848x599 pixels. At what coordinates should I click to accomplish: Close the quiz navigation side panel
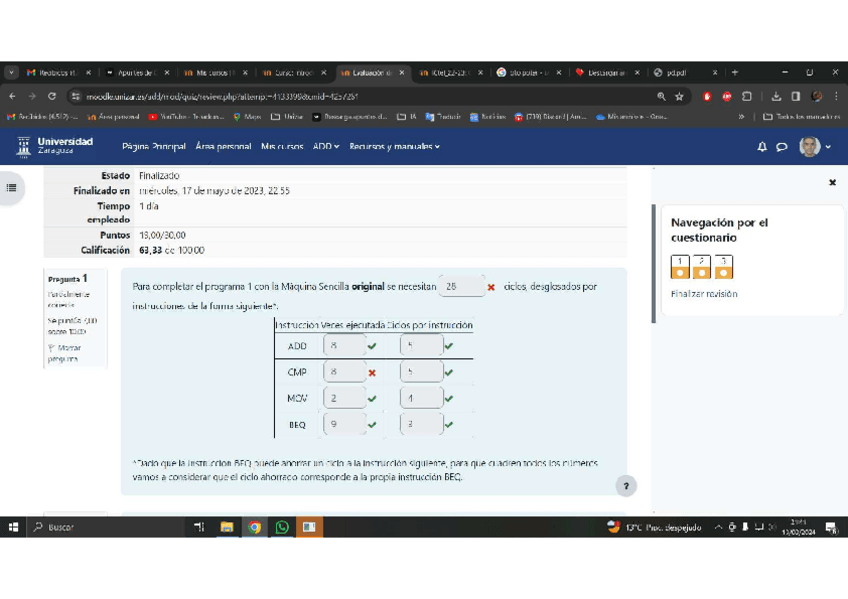(x=832, y=183)
